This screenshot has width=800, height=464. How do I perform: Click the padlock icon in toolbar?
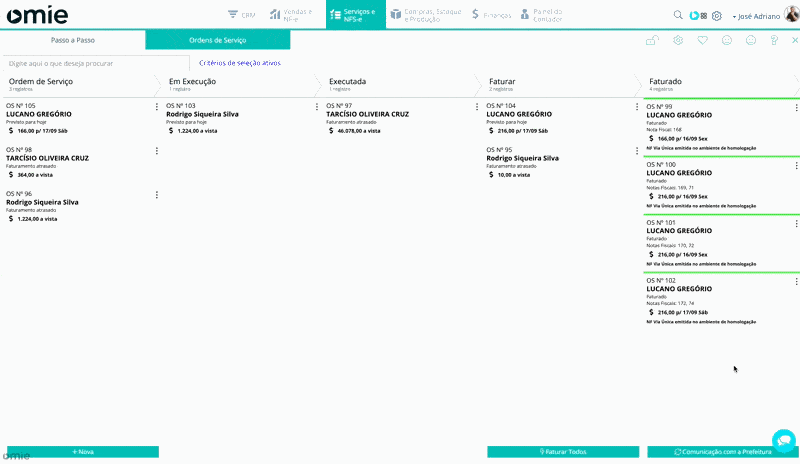coord(652,40)
